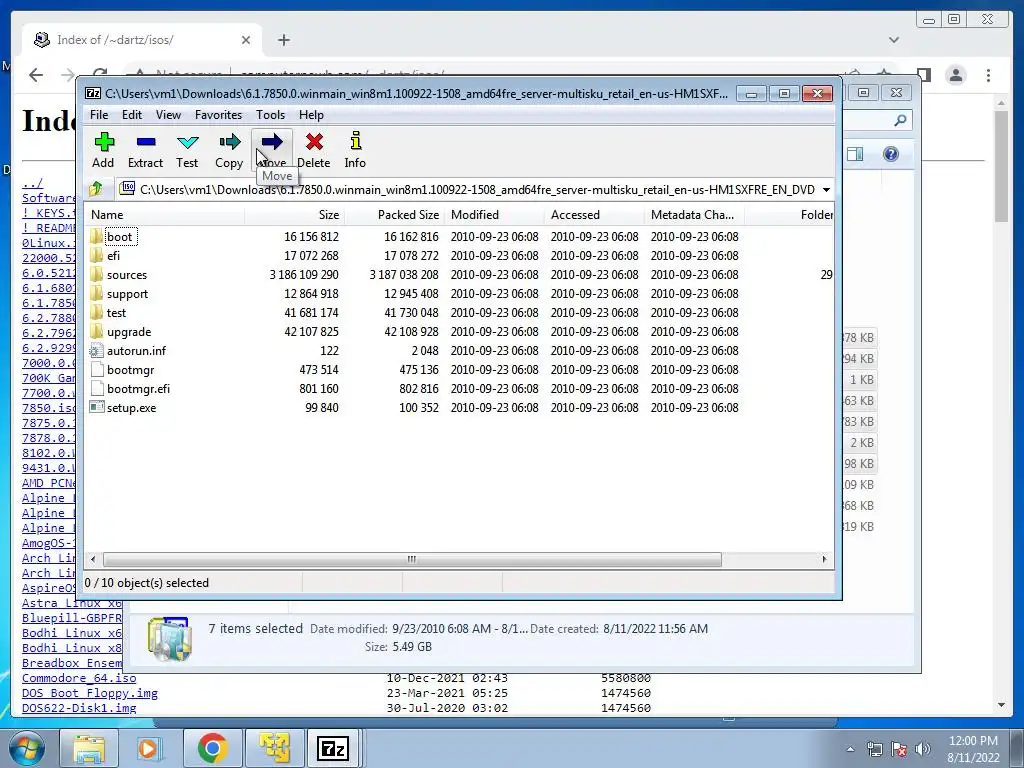The width and height of the screenshot is (1024, 768).
Task: Select the efi folder icon
Action: pyautogui.click(x=97, y=255)
